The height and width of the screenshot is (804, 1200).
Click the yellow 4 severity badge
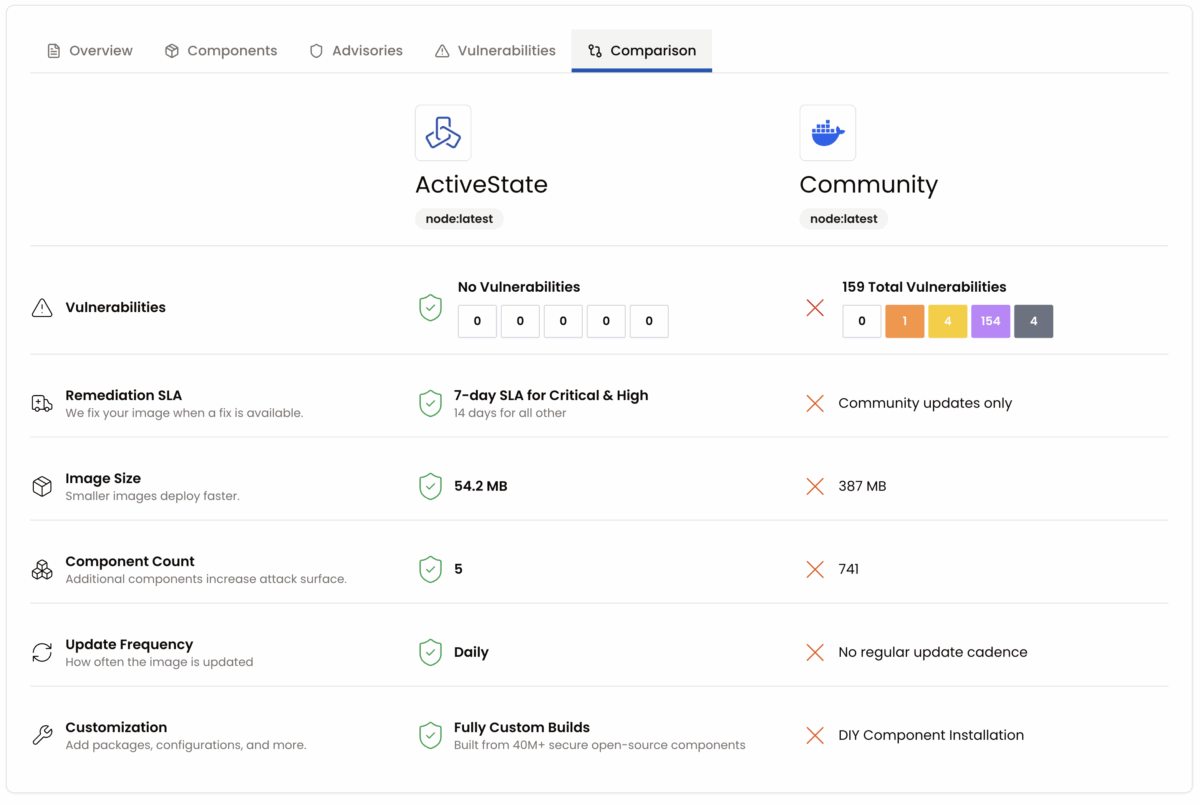[x=947, y=322]
